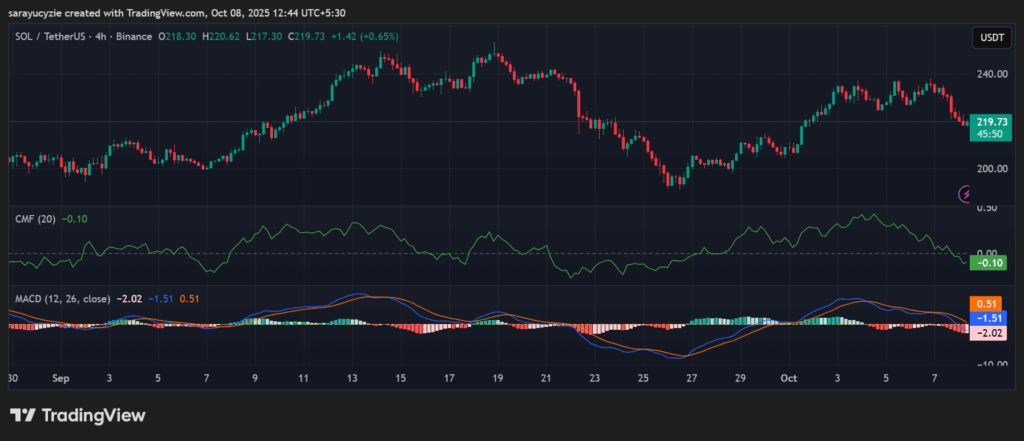Click the purple lightning flash icon
The height and width of the screenshot is (441, 1024).
click(966, 194)
